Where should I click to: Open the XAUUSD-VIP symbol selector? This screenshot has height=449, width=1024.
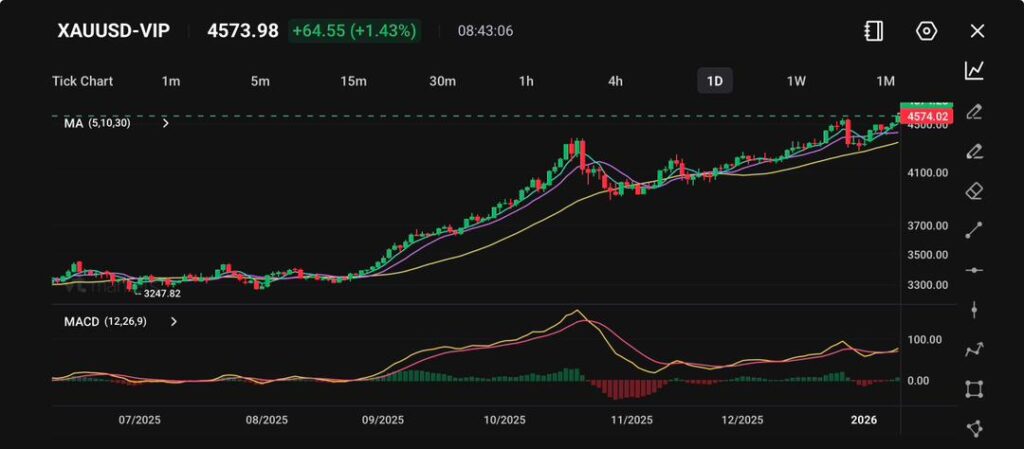pyautogui.click(x=113, y=31)
